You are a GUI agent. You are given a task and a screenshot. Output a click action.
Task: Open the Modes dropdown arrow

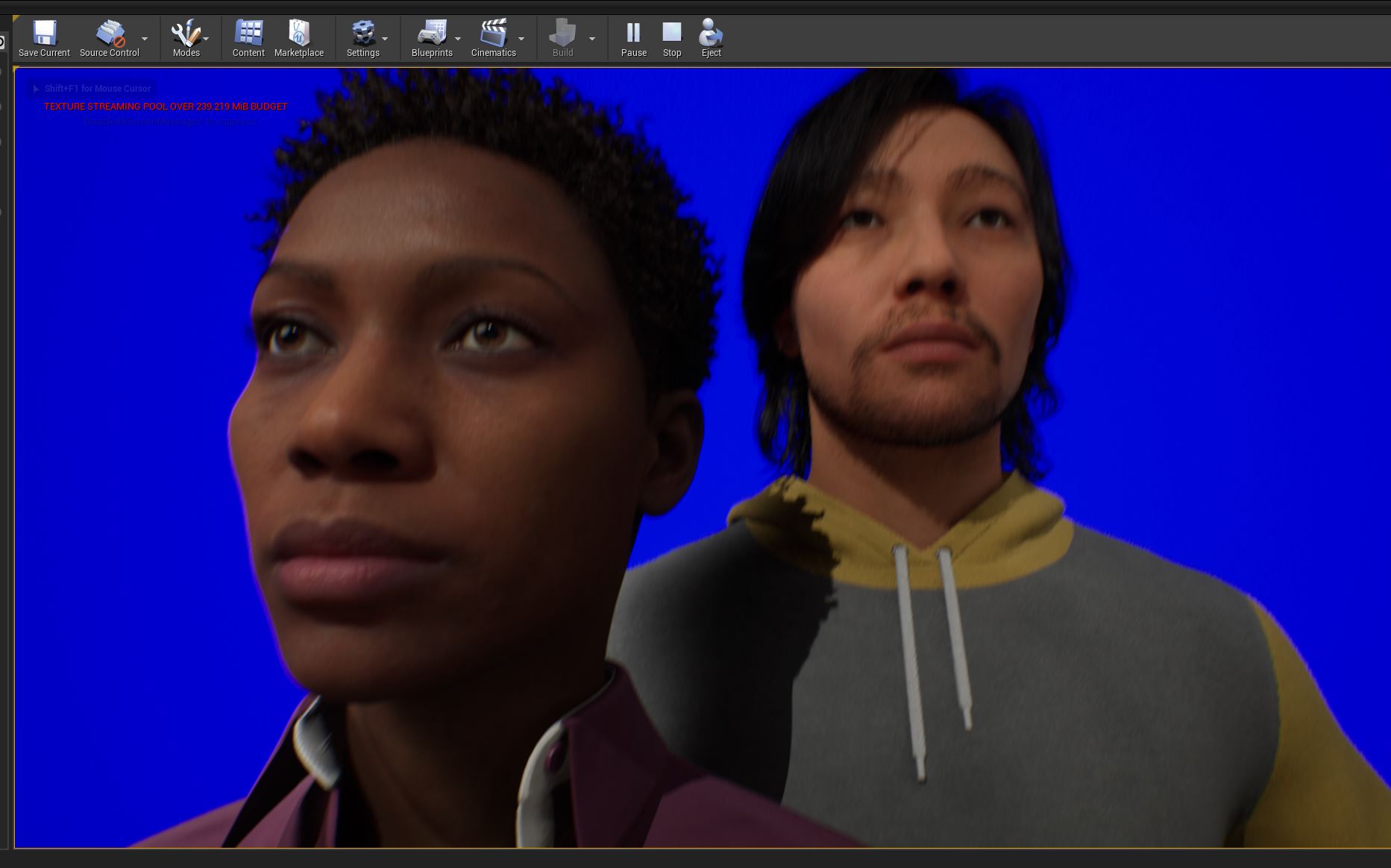click(207, 38)
